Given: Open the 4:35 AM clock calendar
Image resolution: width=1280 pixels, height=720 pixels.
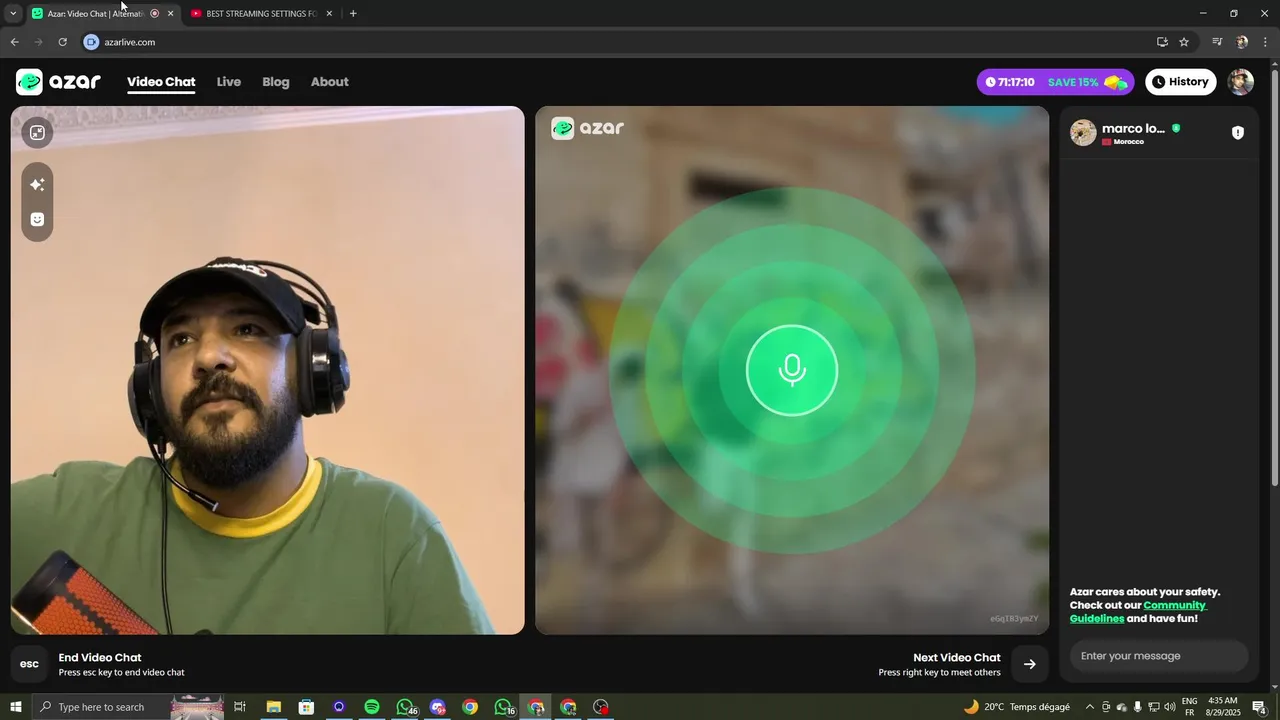Looking at the screenshot, I should 1223,707.
